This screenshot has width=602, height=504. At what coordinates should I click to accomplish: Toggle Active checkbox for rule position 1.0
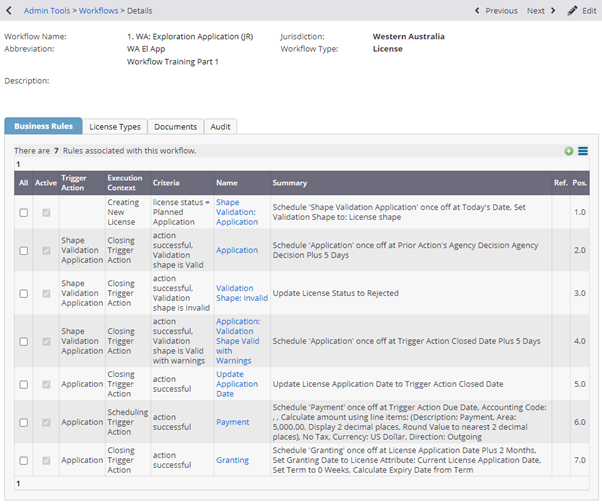[x=46, y=212]
